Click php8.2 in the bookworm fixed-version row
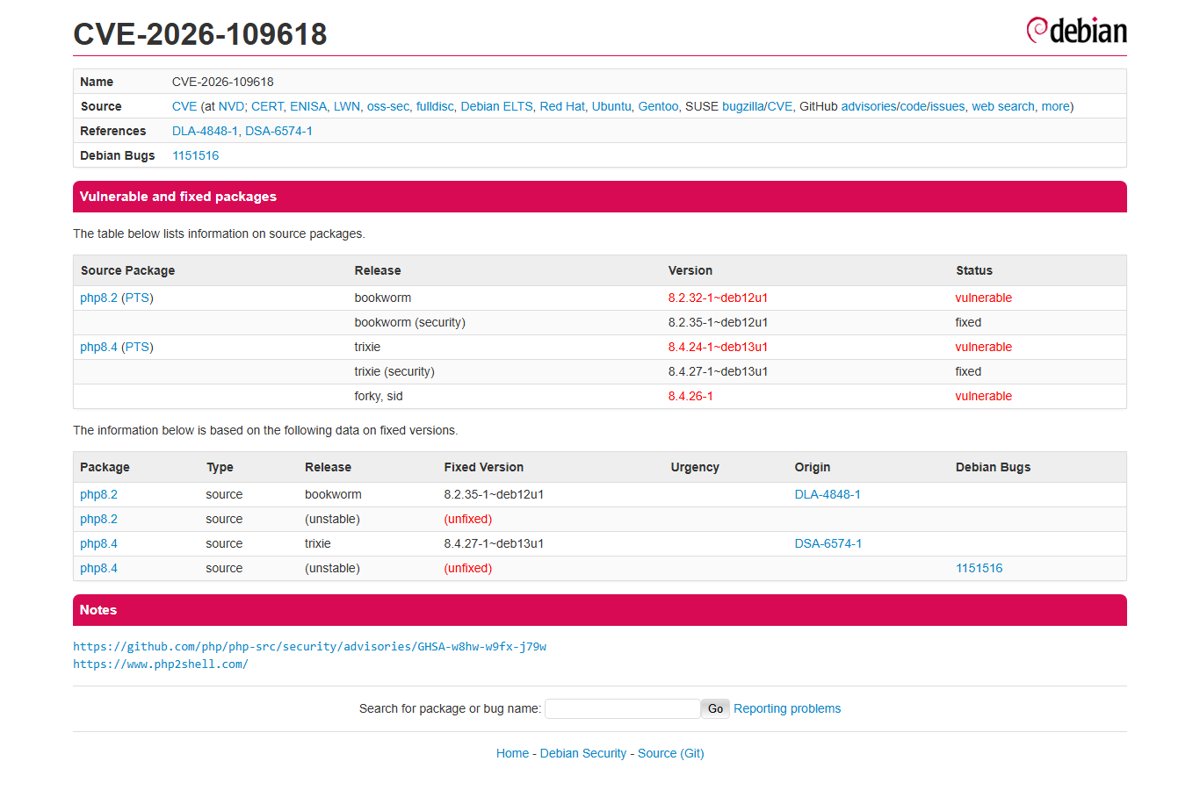This screenshot has height=790, width=1200. pyautogui.click(x=99, y=494)
